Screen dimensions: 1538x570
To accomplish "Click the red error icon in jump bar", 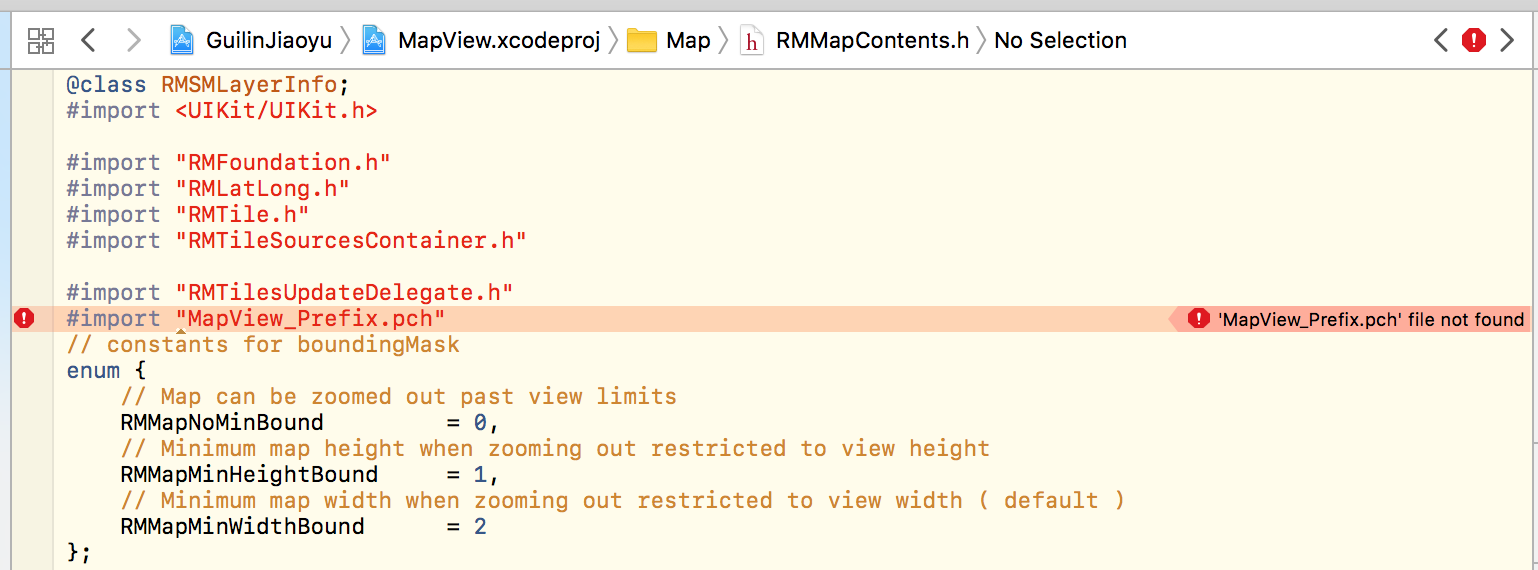I will pyautogui.click(x=1473, y=40).
